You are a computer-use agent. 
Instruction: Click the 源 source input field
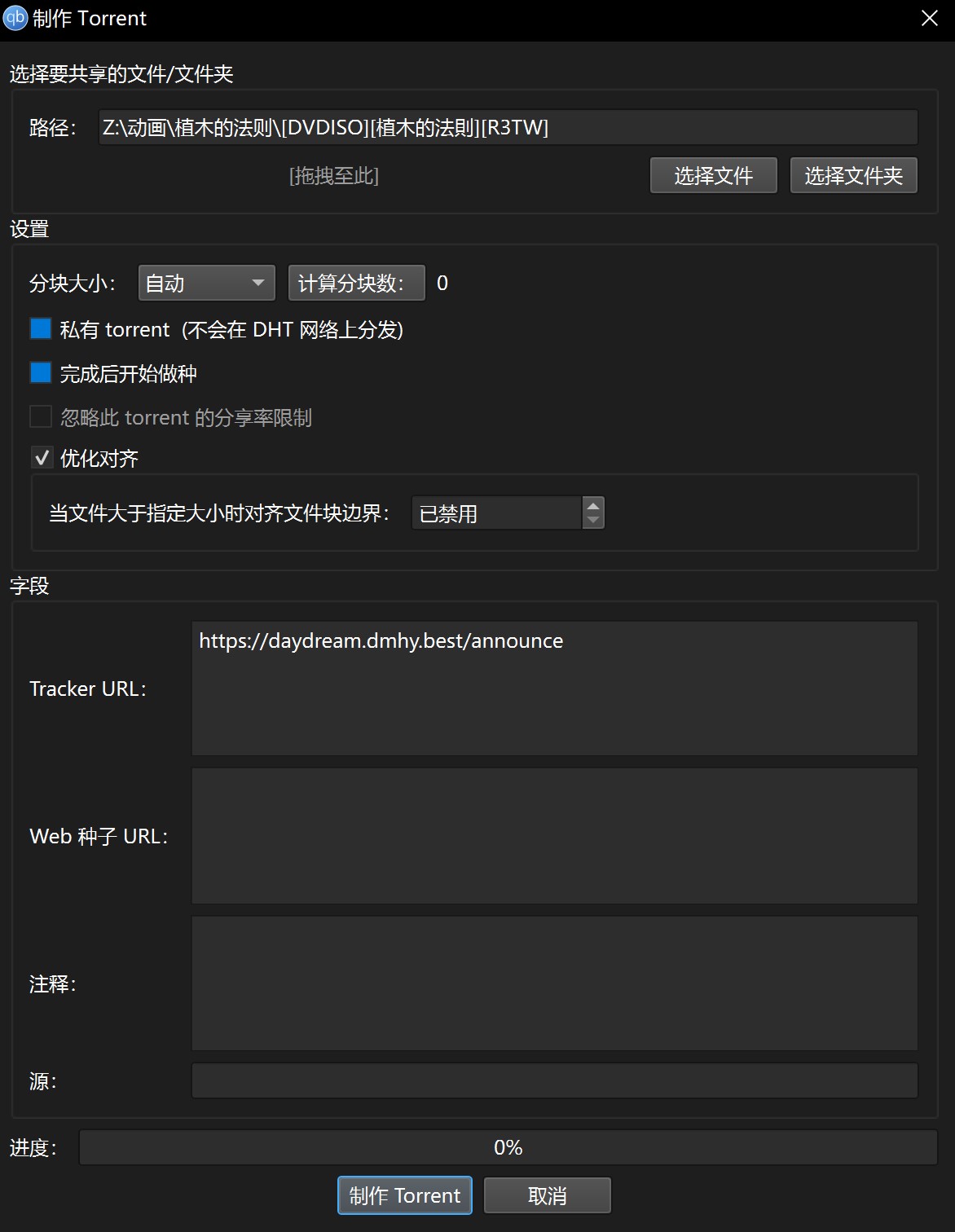[555, 1080]
